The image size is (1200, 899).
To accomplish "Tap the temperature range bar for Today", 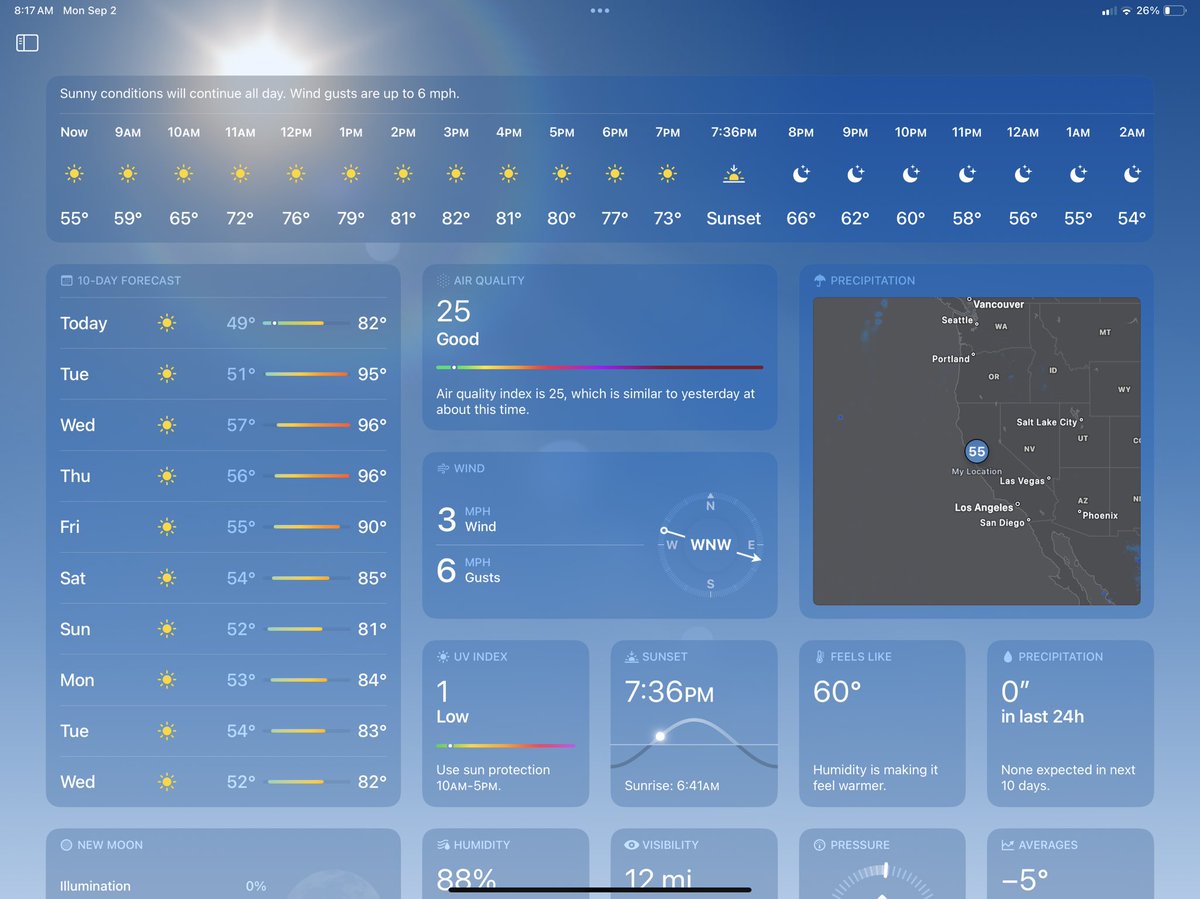I will [306, 323].
